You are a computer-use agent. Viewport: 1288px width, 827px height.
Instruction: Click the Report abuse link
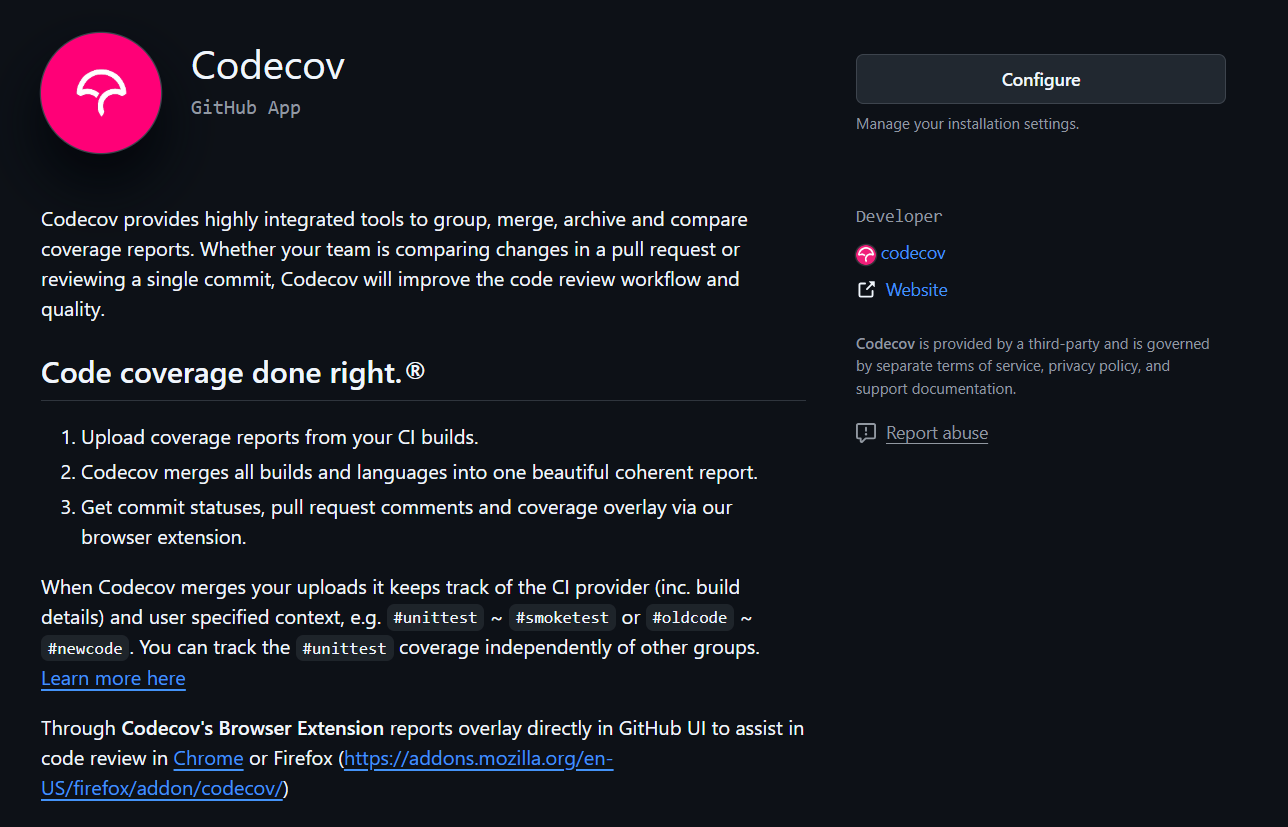pos(936,432)
